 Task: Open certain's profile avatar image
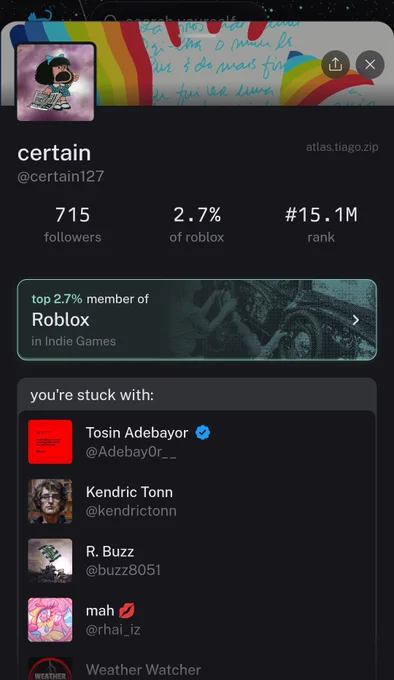[x=55, y=82]
